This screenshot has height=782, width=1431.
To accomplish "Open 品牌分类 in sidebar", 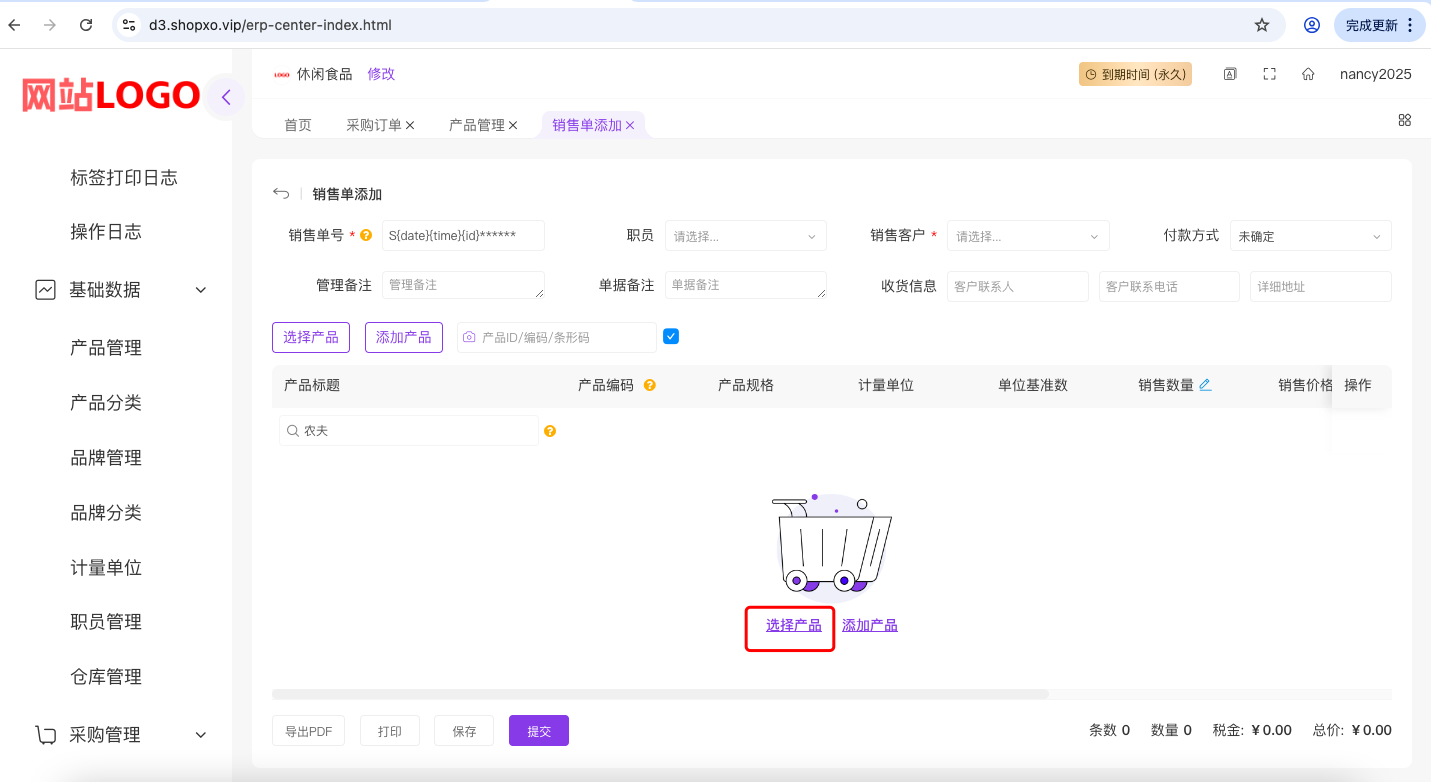I will click(106, 513).
